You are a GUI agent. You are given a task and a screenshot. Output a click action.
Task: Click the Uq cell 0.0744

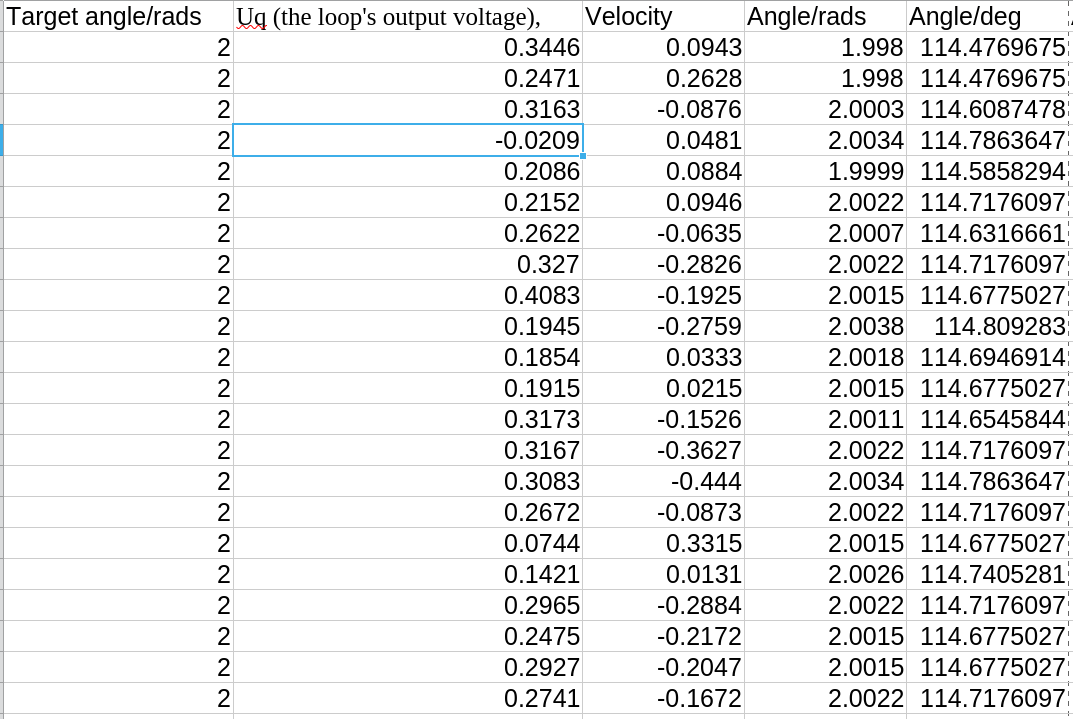point(408,543)
